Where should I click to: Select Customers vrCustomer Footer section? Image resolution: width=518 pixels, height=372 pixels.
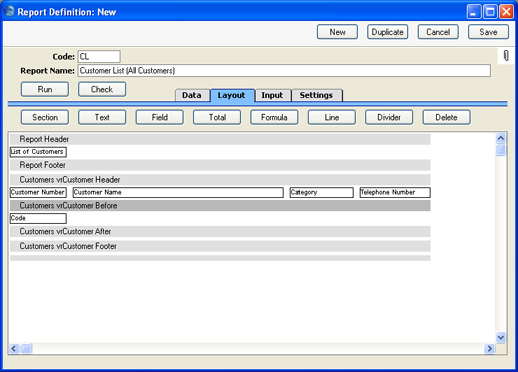(220, 246)
